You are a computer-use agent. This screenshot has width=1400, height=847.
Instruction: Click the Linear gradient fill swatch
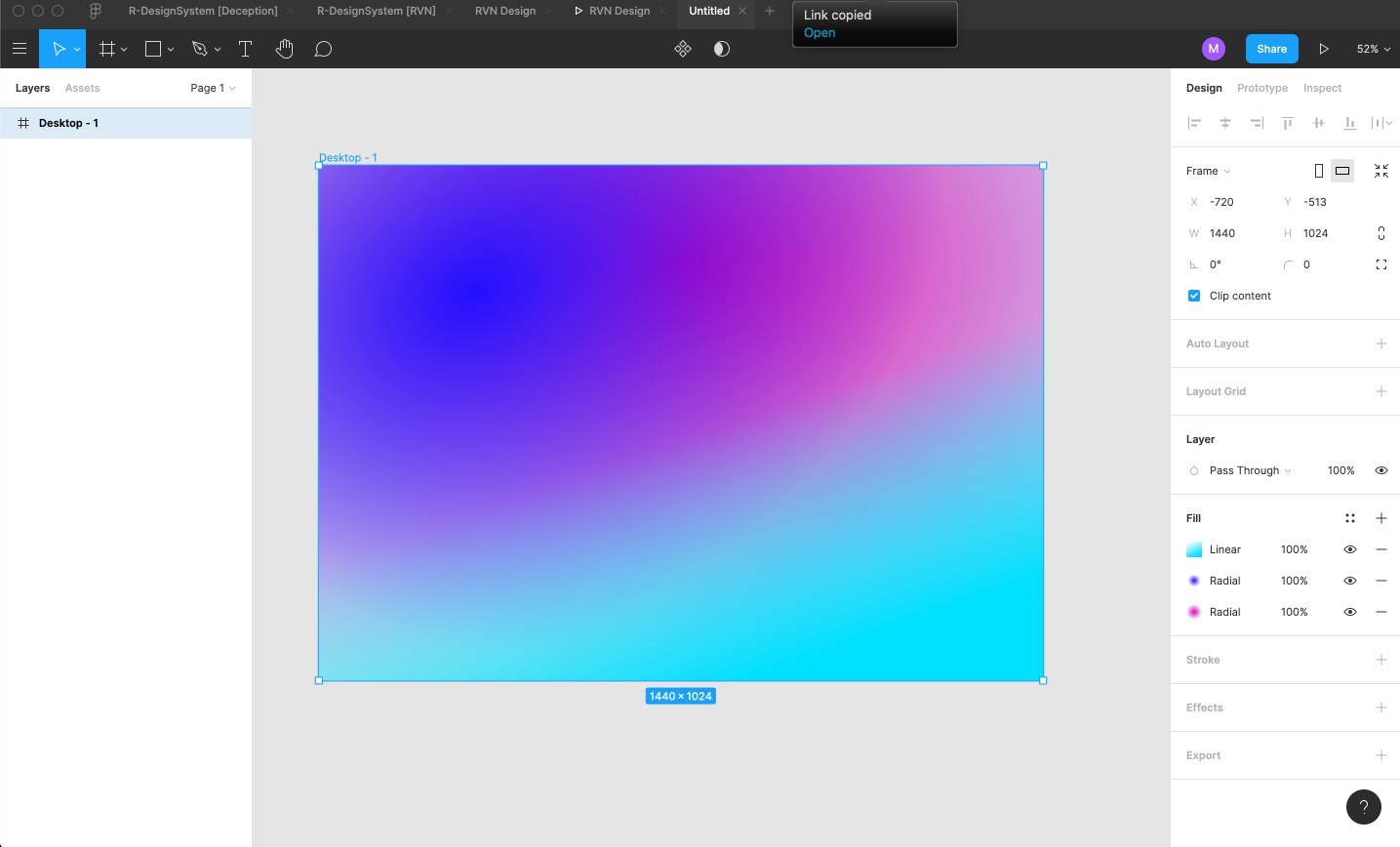coord(1194,549)
